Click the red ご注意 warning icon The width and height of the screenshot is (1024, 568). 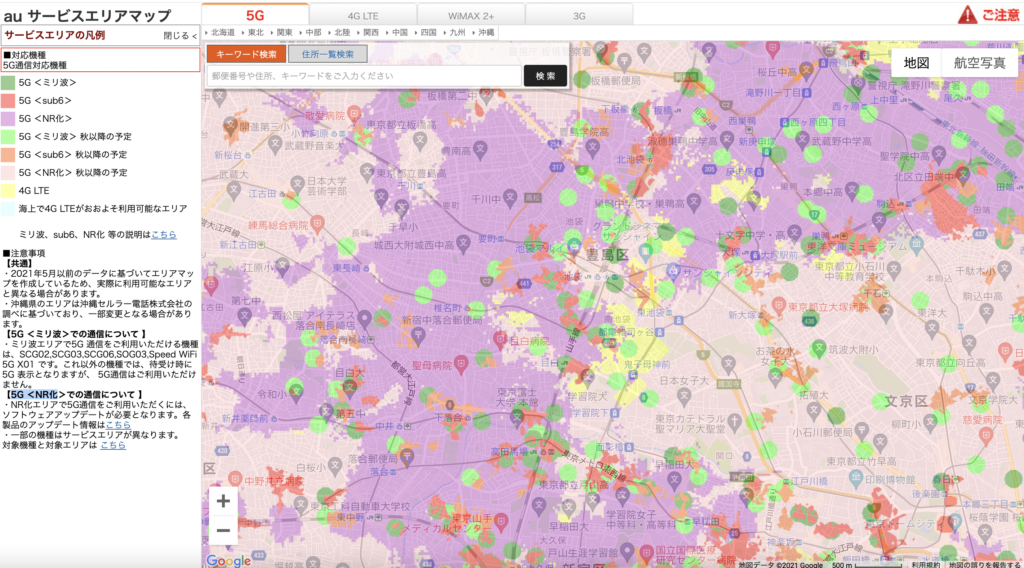click(x=967, y=14)
